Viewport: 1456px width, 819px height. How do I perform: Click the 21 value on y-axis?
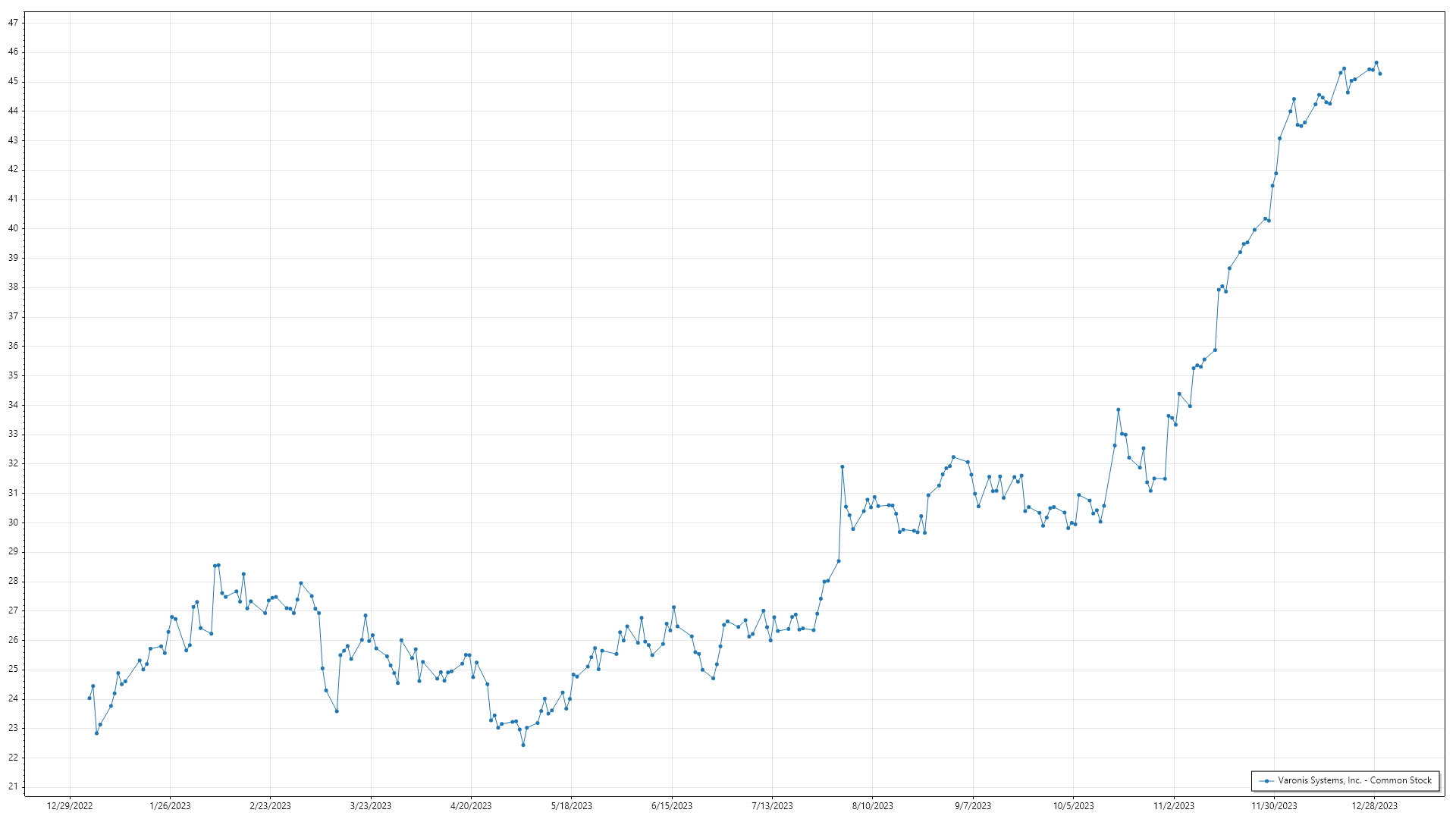tap(13, 786)
